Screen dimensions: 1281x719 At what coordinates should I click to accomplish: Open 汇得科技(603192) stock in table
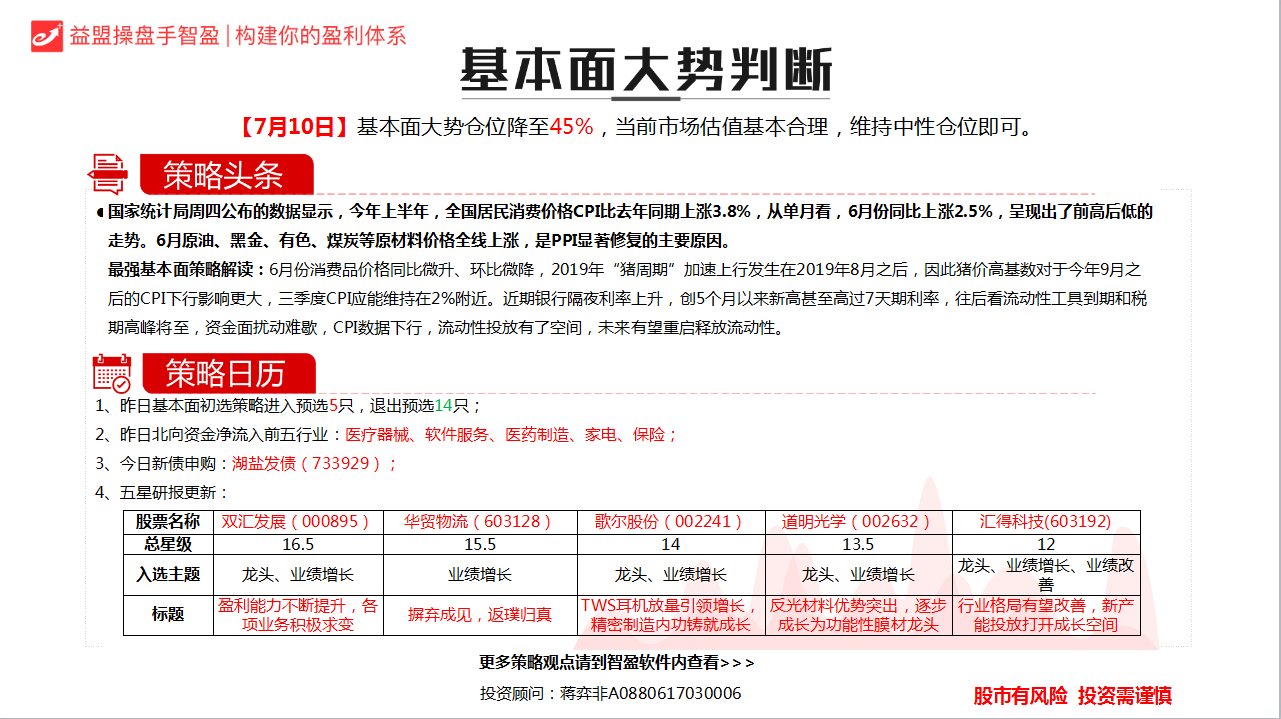[1045, 522]
